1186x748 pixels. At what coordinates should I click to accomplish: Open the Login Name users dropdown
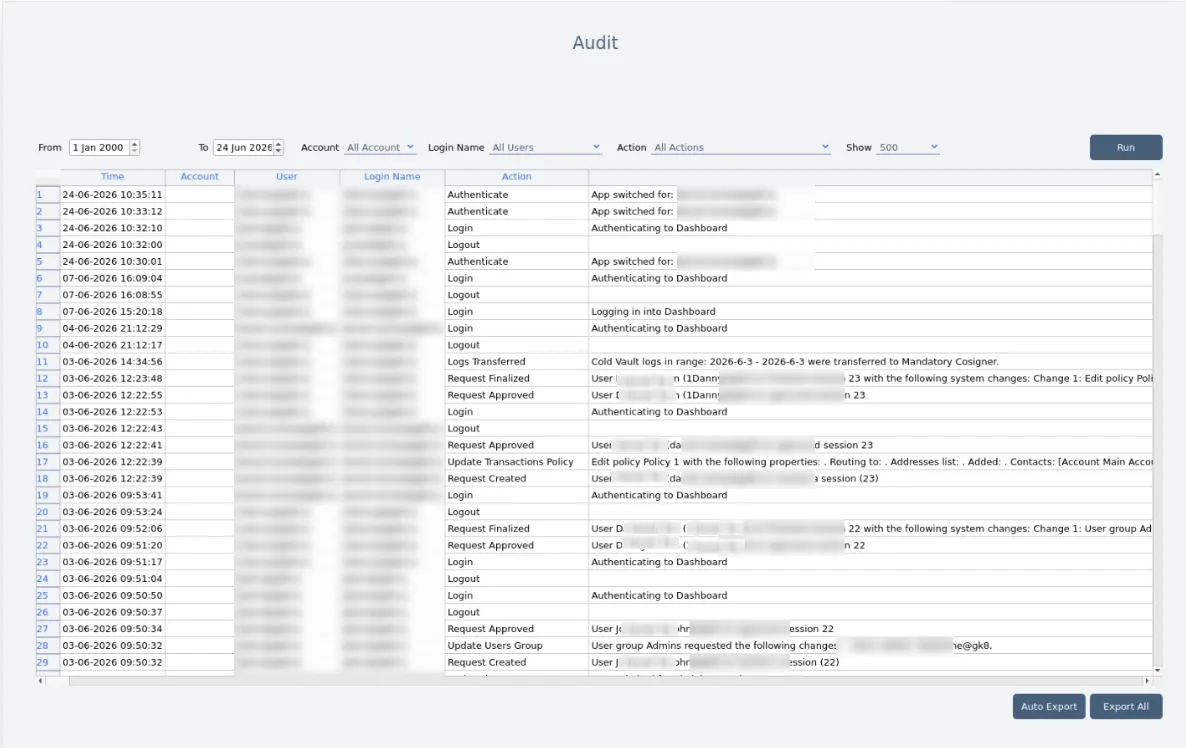(546, 147)
